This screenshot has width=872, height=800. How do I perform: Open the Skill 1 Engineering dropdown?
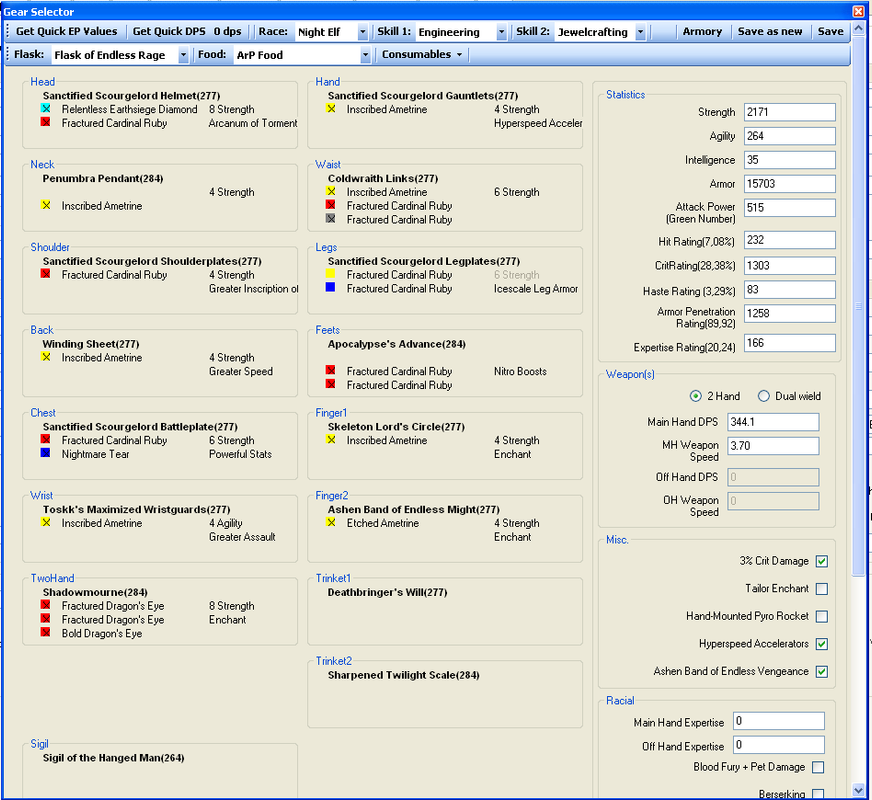(501, 32)
